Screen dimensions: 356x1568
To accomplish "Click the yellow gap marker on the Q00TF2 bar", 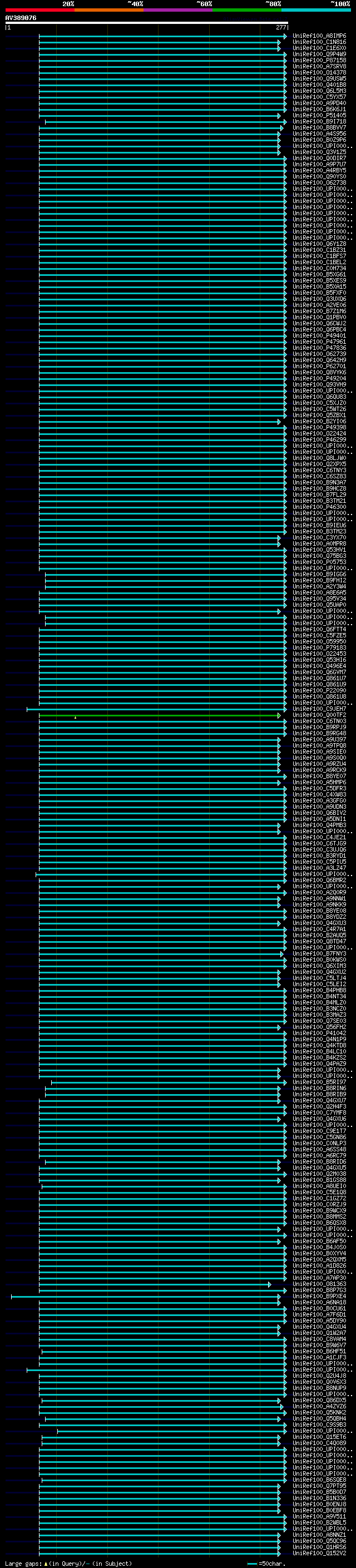I will 76,718.
